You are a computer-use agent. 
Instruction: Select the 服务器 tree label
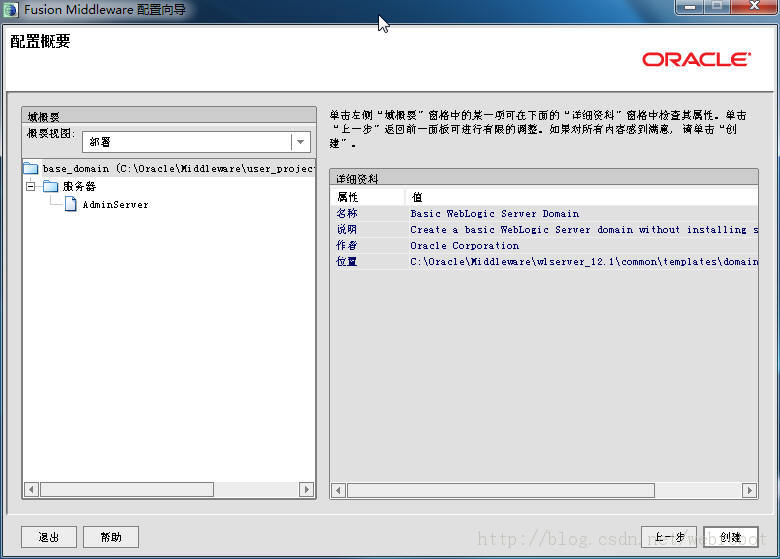coord(80,186)
